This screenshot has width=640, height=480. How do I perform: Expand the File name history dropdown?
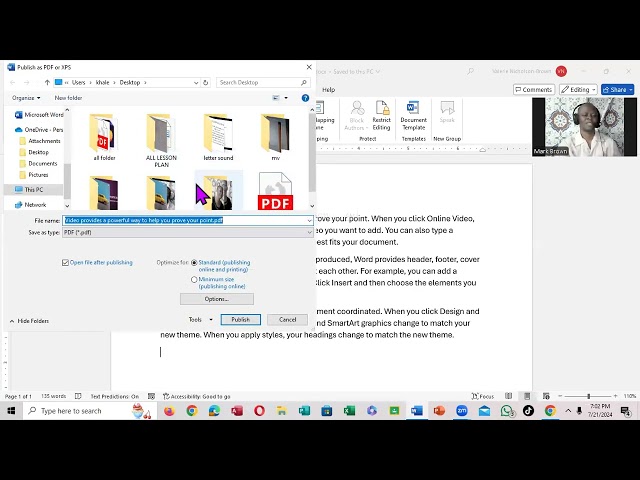click(x=309, y=220)
